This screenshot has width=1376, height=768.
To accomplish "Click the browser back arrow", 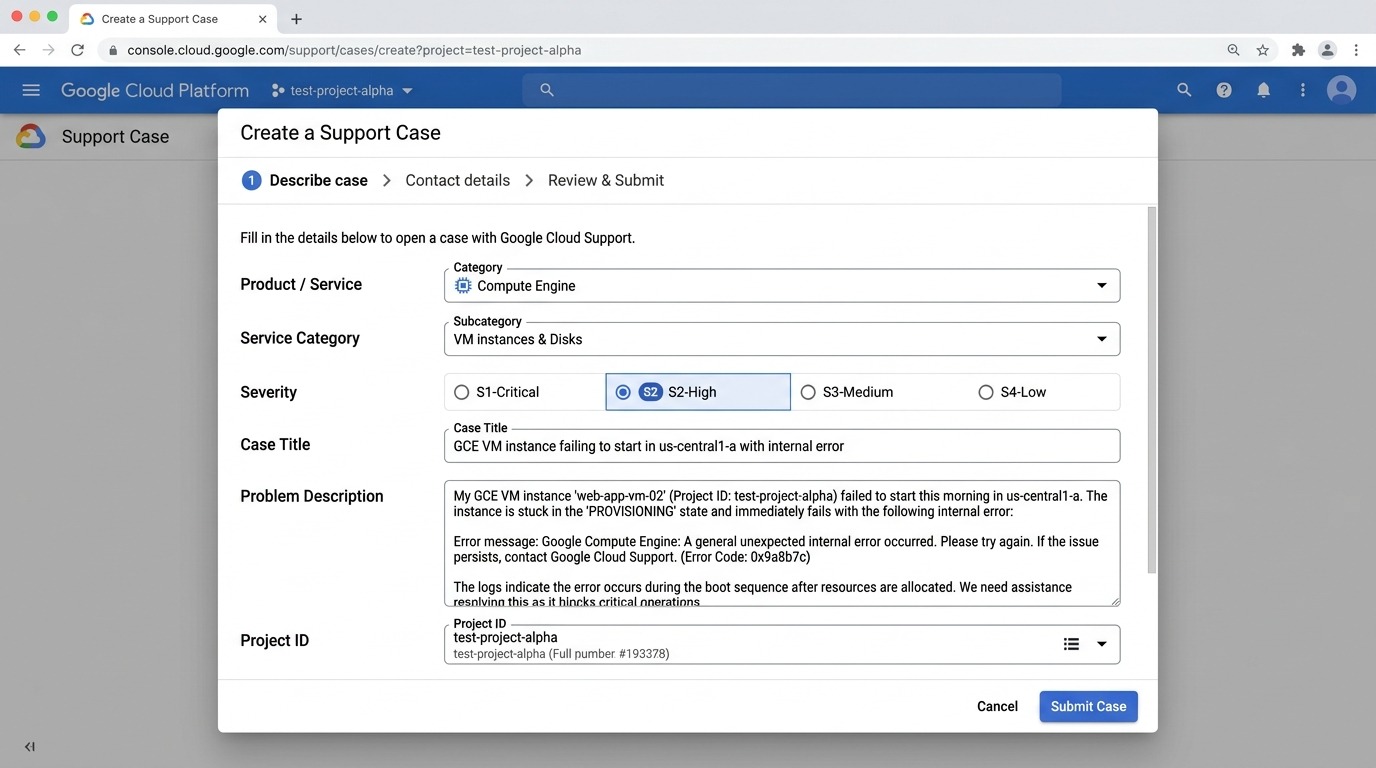I will coord(19,50).
